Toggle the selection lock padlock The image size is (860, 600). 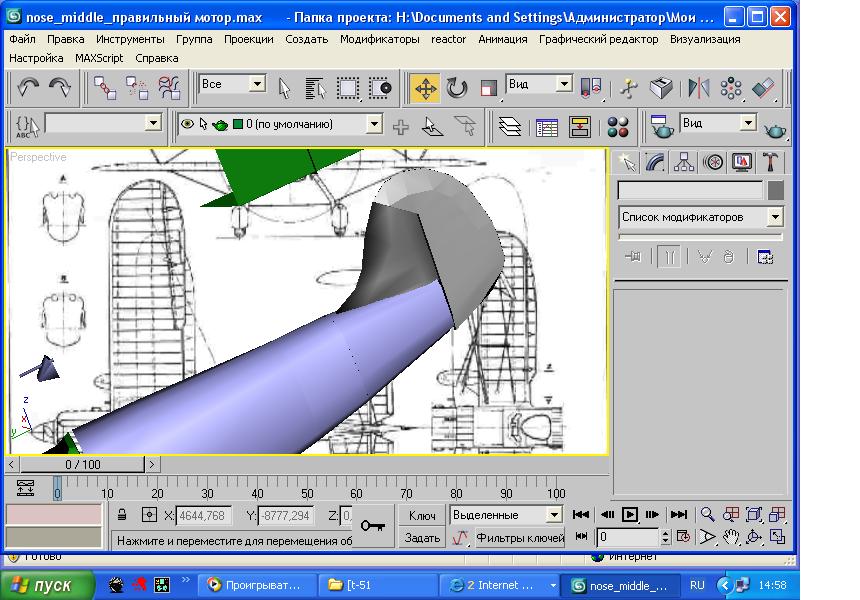[x=122, y=515]
